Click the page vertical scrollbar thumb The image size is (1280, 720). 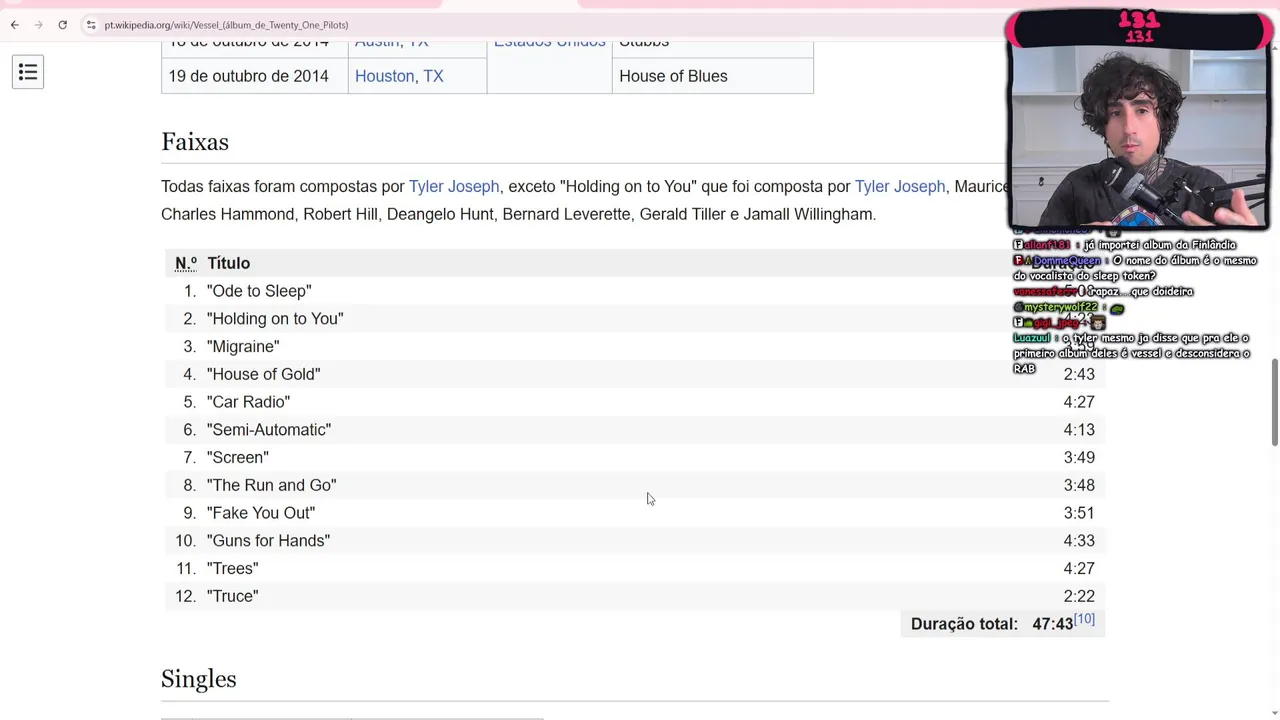point(1274,401)
